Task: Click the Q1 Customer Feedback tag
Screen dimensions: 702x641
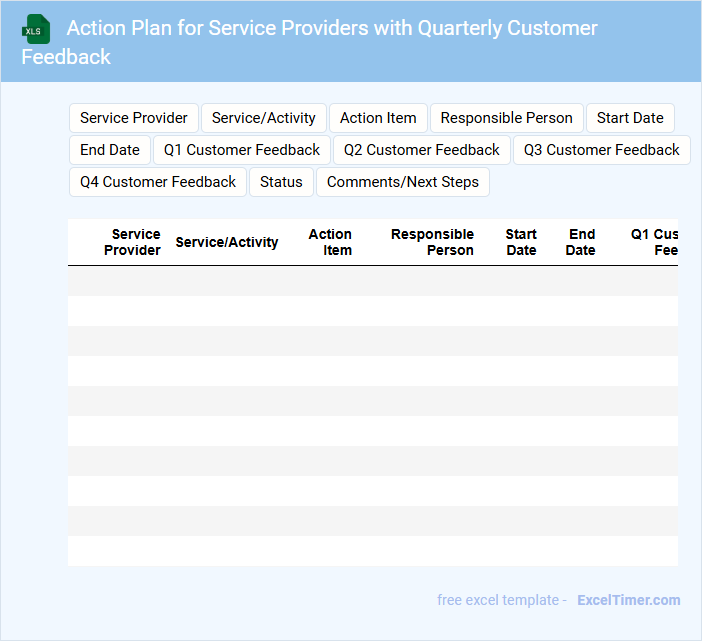Action: tap(242, 150)
